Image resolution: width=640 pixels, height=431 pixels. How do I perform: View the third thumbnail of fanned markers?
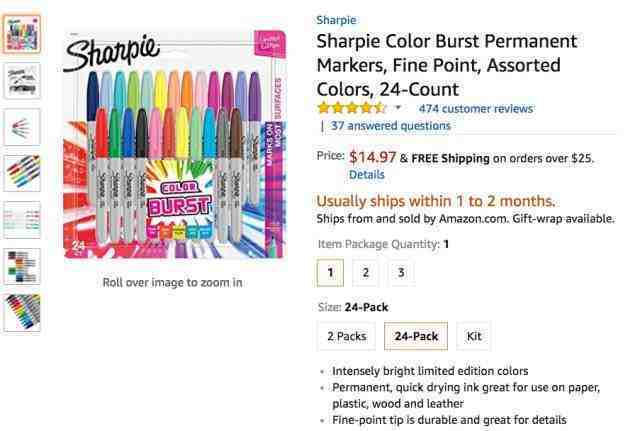point(21,127)
